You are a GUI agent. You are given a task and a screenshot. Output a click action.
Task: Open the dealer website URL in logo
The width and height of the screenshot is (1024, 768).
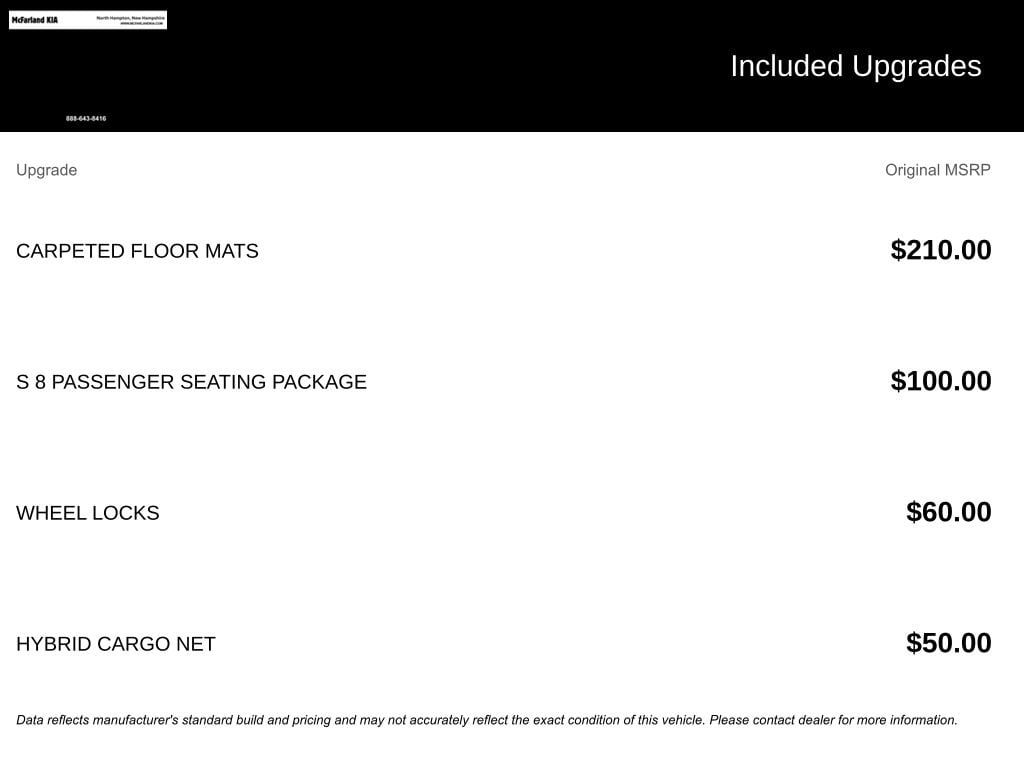(140, 23)
